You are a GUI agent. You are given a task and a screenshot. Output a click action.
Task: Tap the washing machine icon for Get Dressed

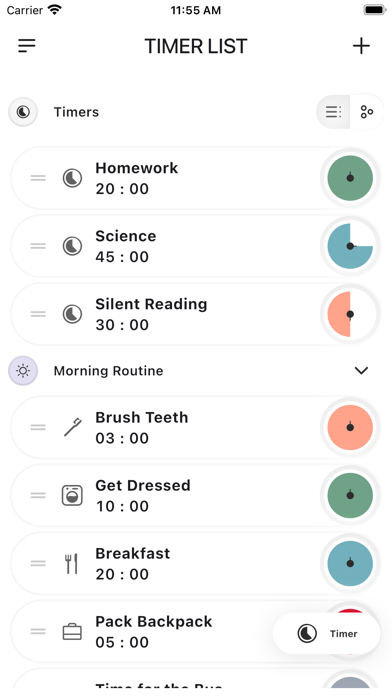click(x=72, y=495)
